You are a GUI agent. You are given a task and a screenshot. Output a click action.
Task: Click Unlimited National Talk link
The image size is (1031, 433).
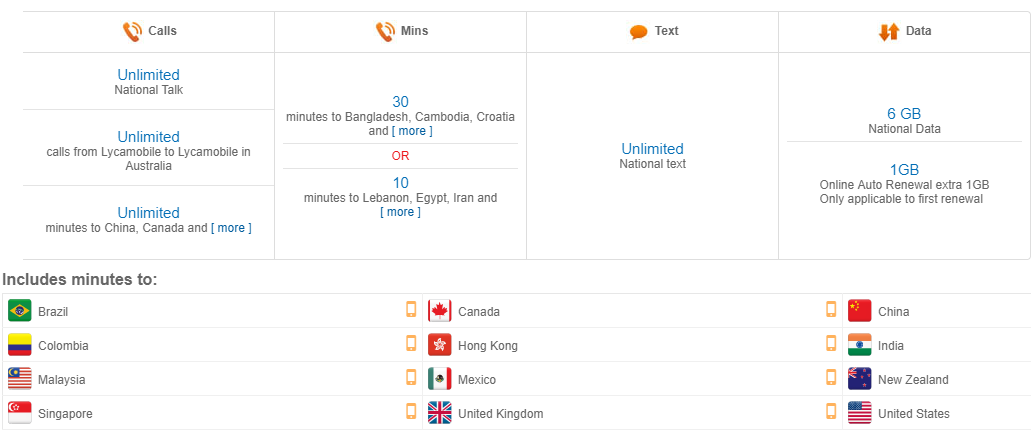pyautogui.click(x=149, y=81)
